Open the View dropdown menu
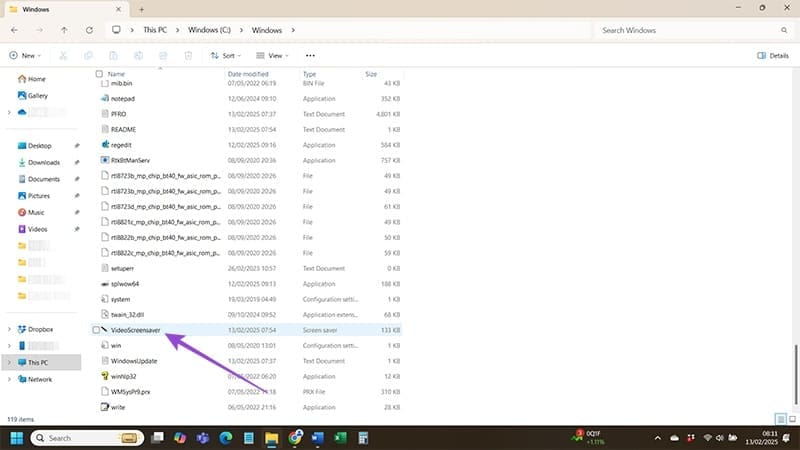 272,56
